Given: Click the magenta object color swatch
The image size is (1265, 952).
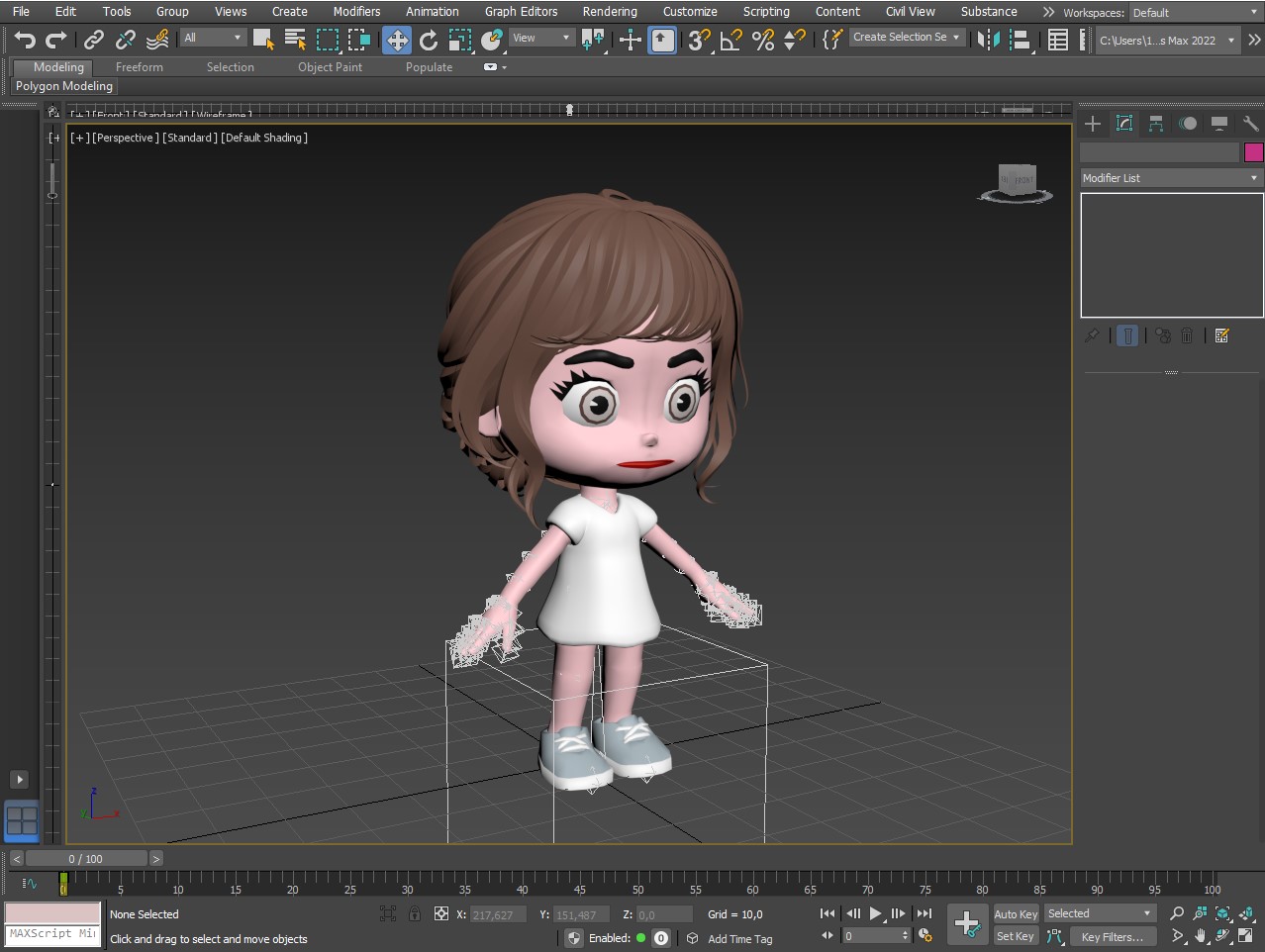Looking at the screenshot, I should (1253, 152).
